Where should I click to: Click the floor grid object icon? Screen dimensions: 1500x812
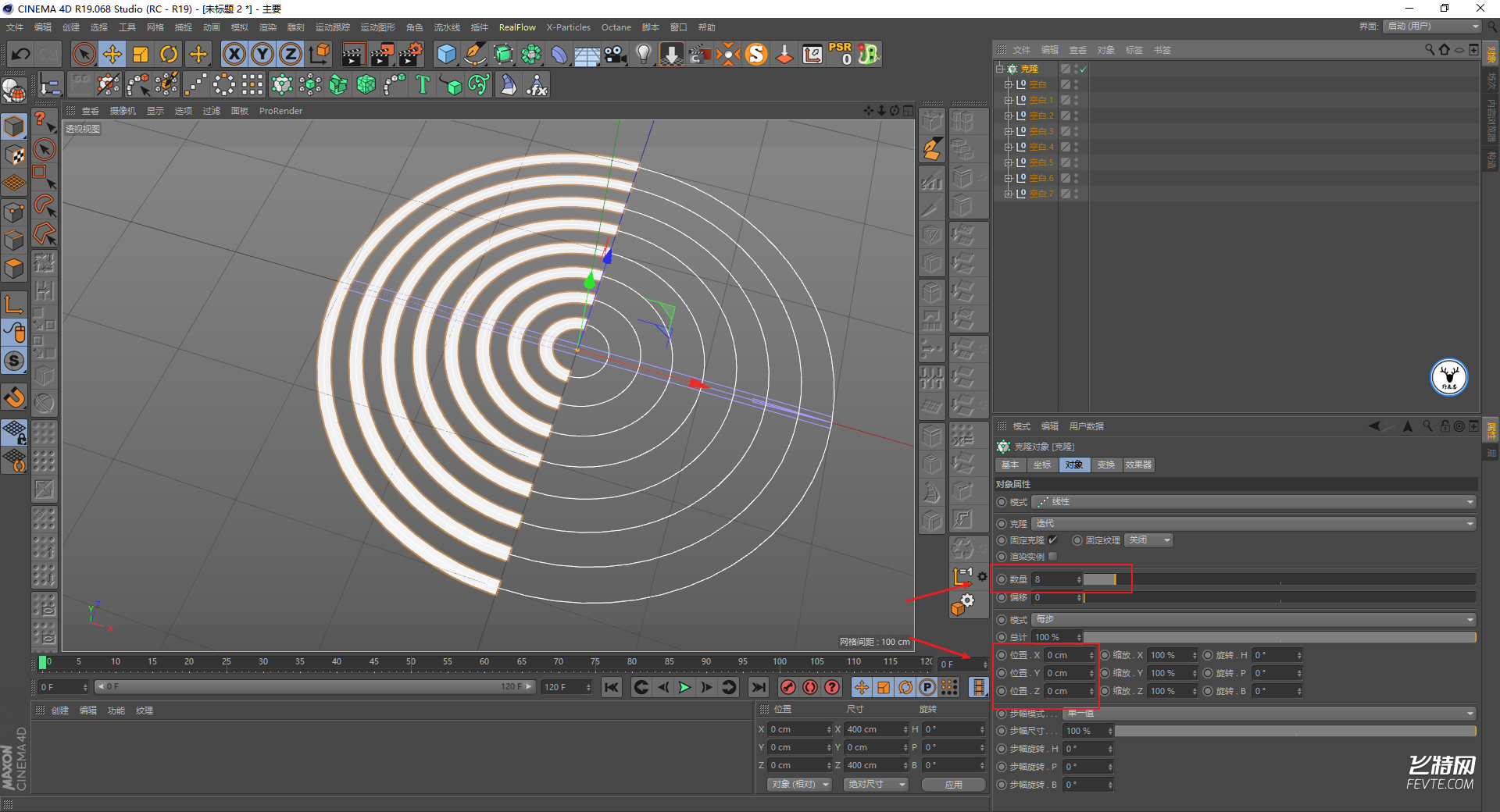pyautogui.click(x=587, y=55)
